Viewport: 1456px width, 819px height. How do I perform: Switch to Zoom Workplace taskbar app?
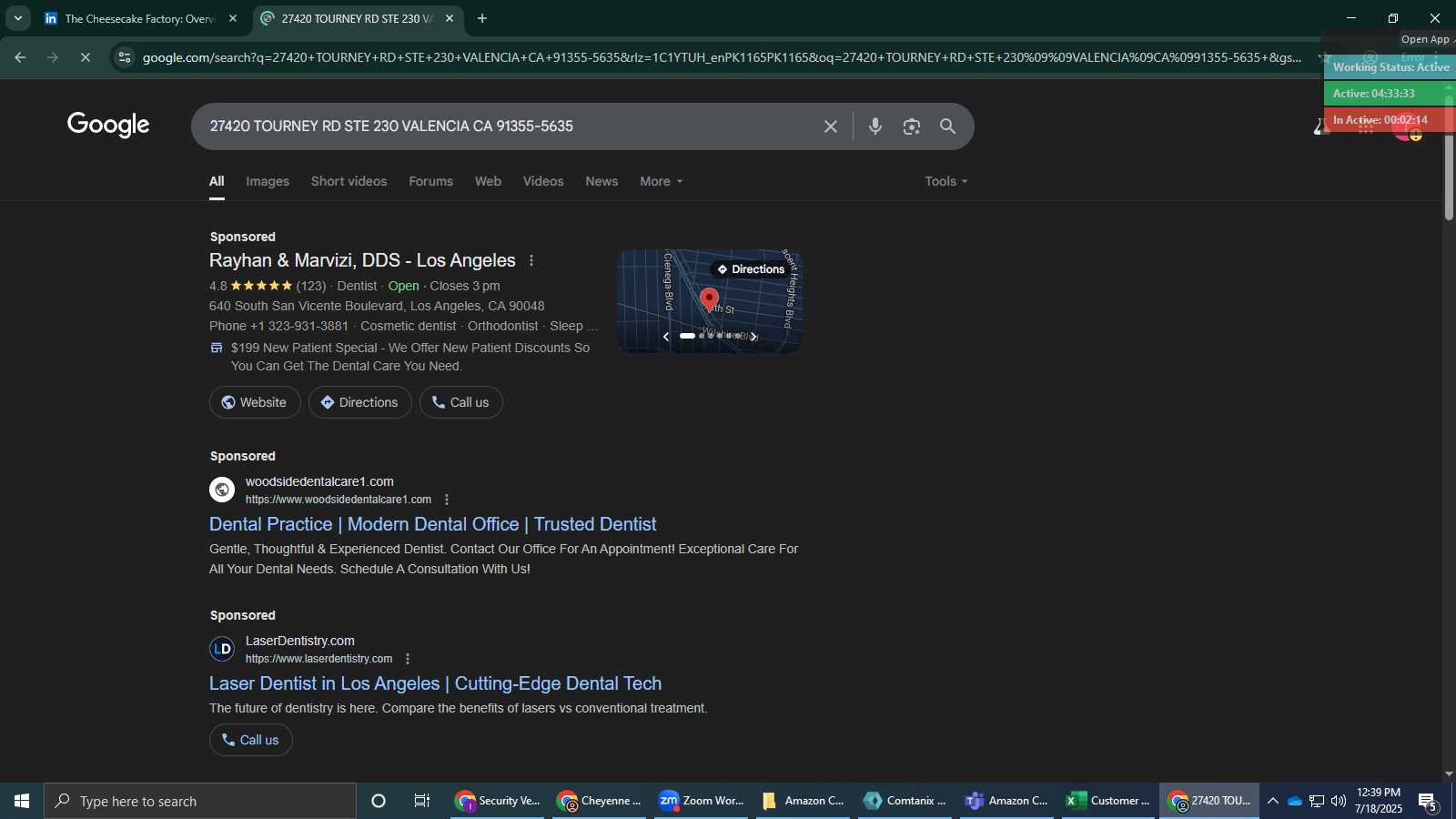(702, 801)
